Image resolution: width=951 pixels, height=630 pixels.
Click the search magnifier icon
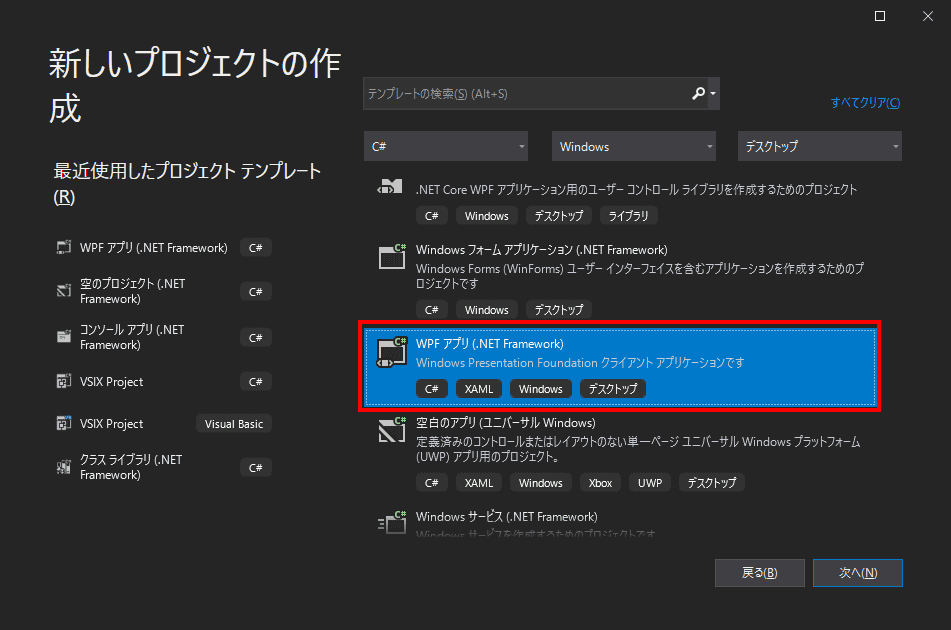pos(698,93)
